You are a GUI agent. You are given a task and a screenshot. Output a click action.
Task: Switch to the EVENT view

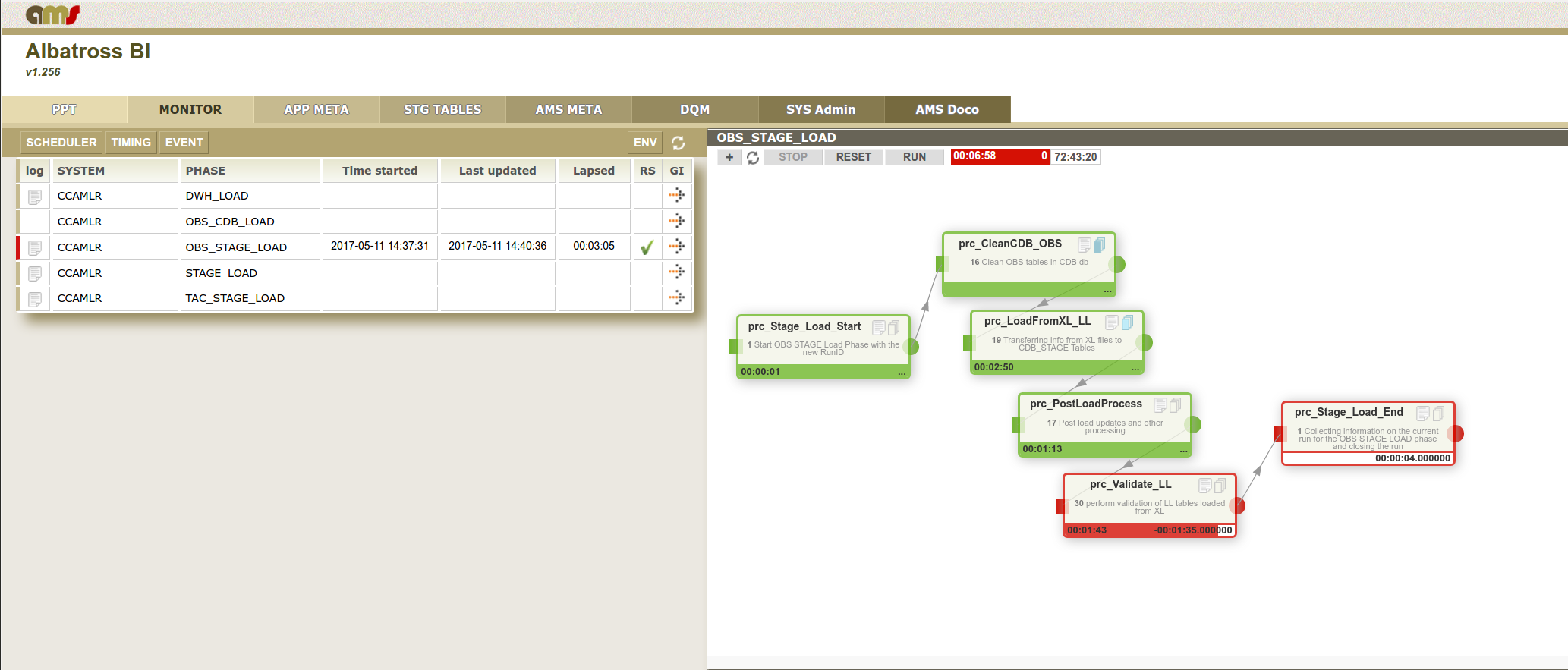(184, 143)
